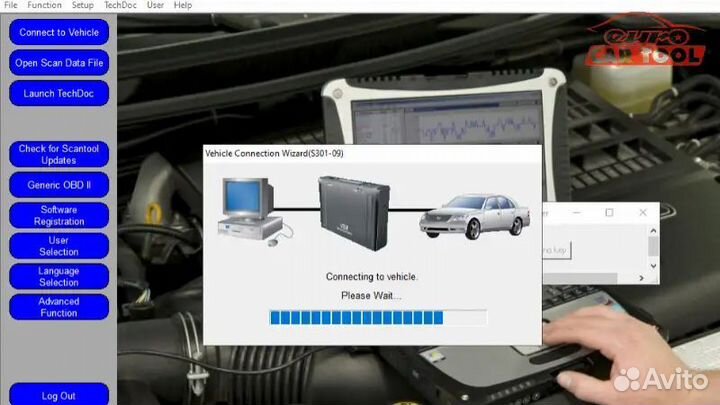Open Advanced Function
Image resolution: width=720 pixels, height=405 pixels.
click(59, 307)
